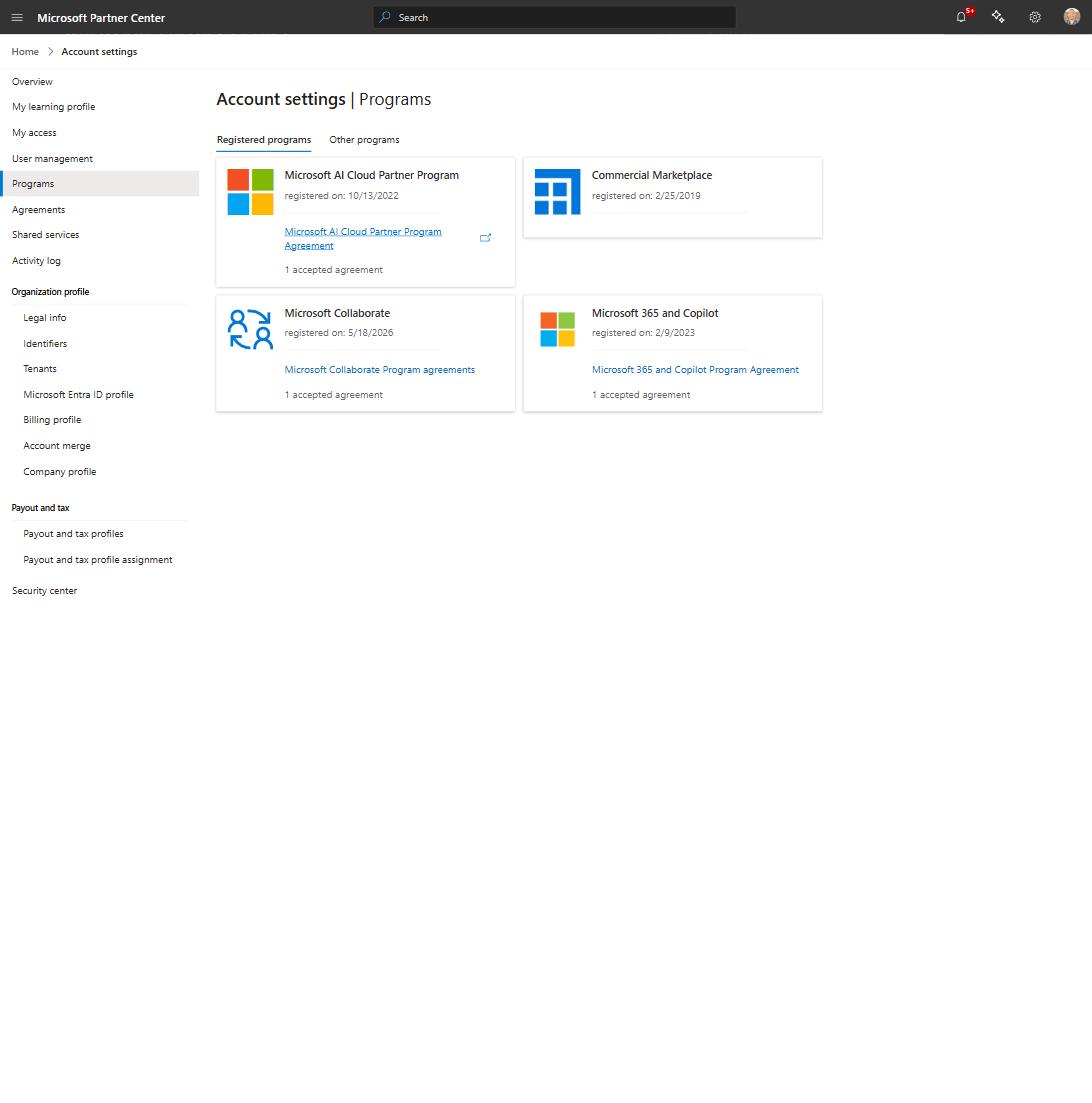
Task: Click the Microsoft Collaborate card title
Action: tap(337, 313)
